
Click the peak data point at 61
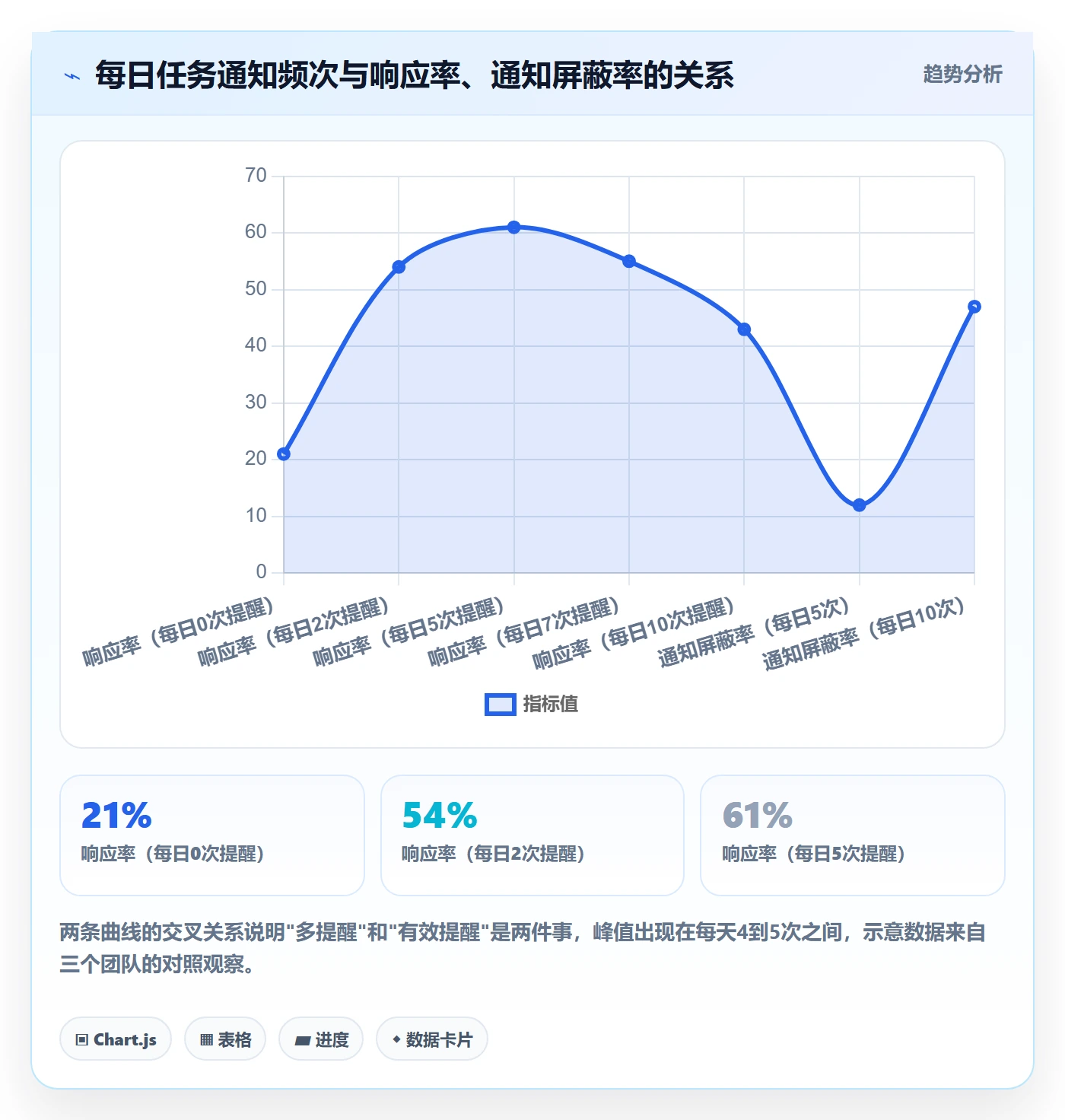click(x=514, y=228)
